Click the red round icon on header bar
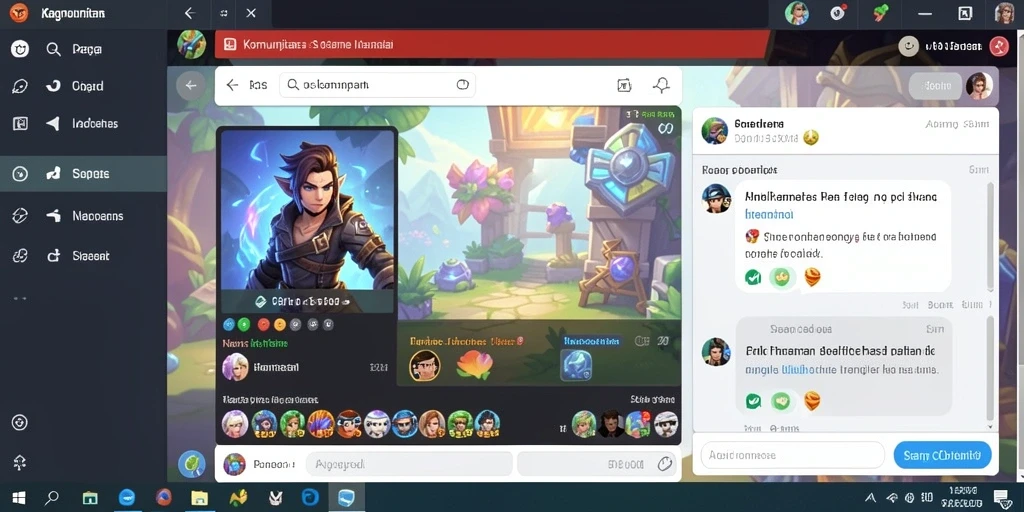The height and width of the screenshot is (512, 1024). pos(999,46)
